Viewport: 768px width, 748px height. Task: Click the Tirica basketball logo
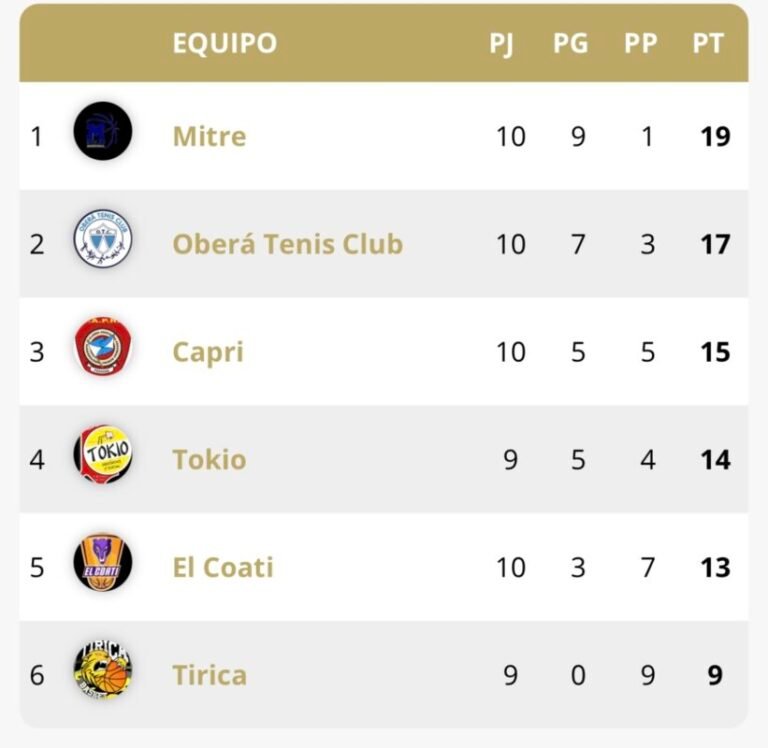click(102, 671)
